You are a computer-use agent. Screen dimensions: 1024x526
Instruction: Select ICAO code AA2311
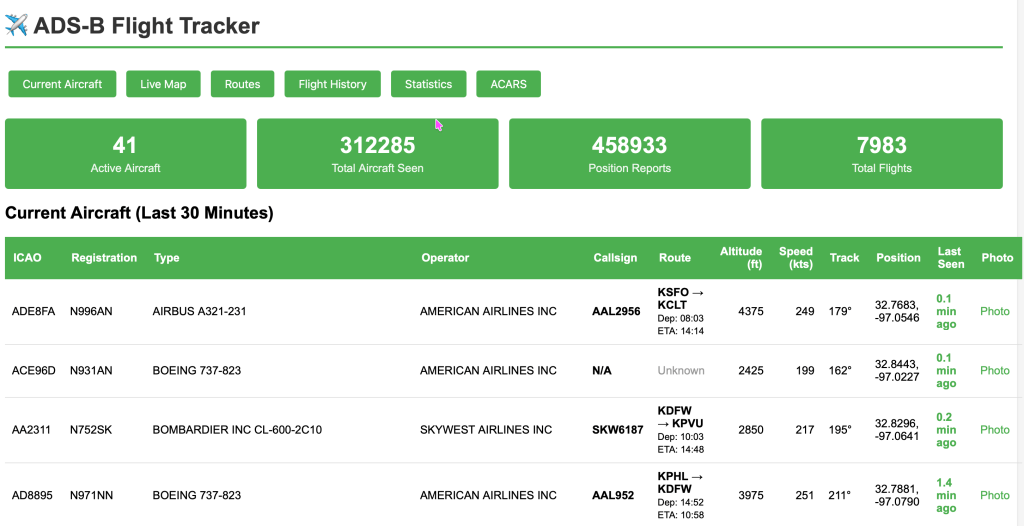[x=31, y=430]
